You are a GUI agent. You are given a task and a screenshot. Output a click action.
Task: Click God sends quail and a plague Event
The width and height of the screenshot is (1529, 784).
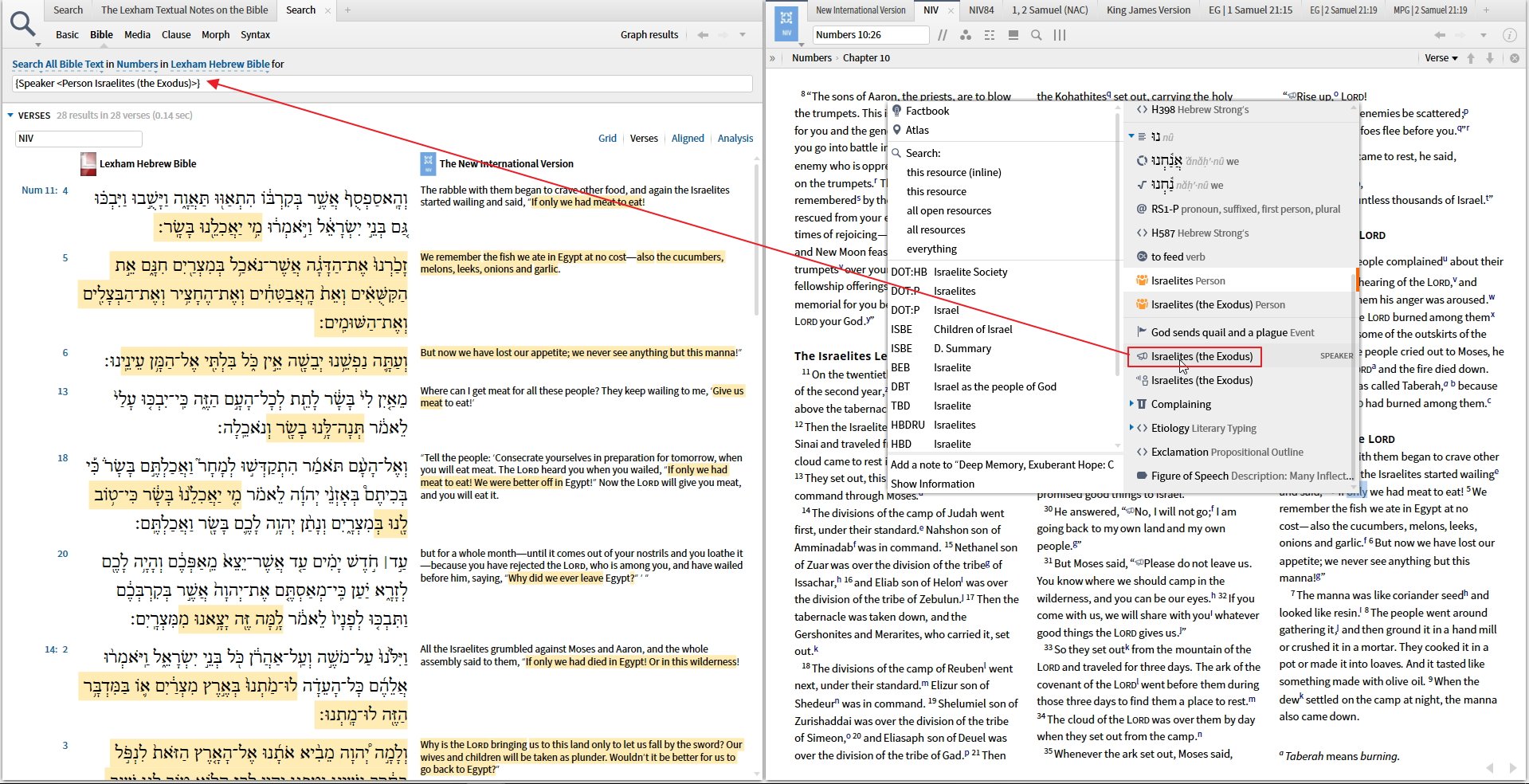point(1233,332)
